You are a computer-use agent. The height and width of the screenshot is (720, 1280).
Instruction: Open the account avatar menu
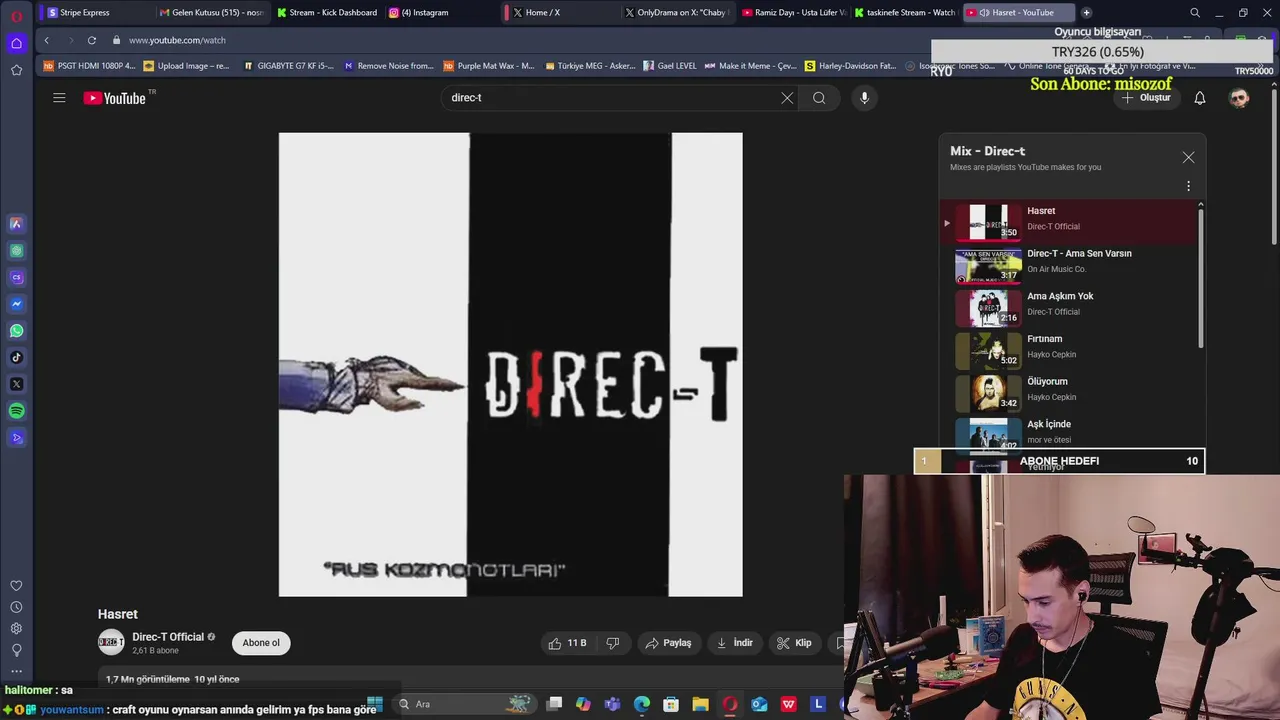click(x=1239, y=98)
